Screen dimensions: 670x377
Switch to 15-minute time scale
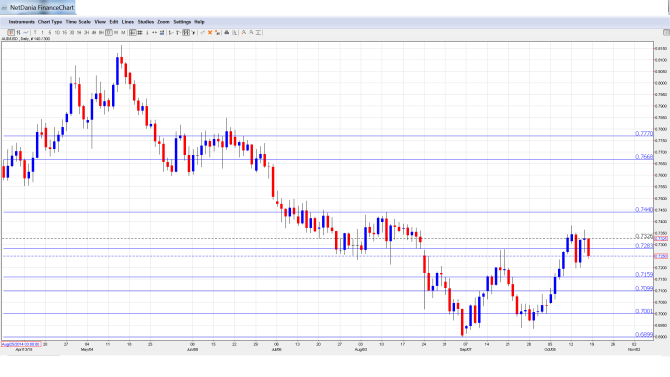click(x=65, y=32)
